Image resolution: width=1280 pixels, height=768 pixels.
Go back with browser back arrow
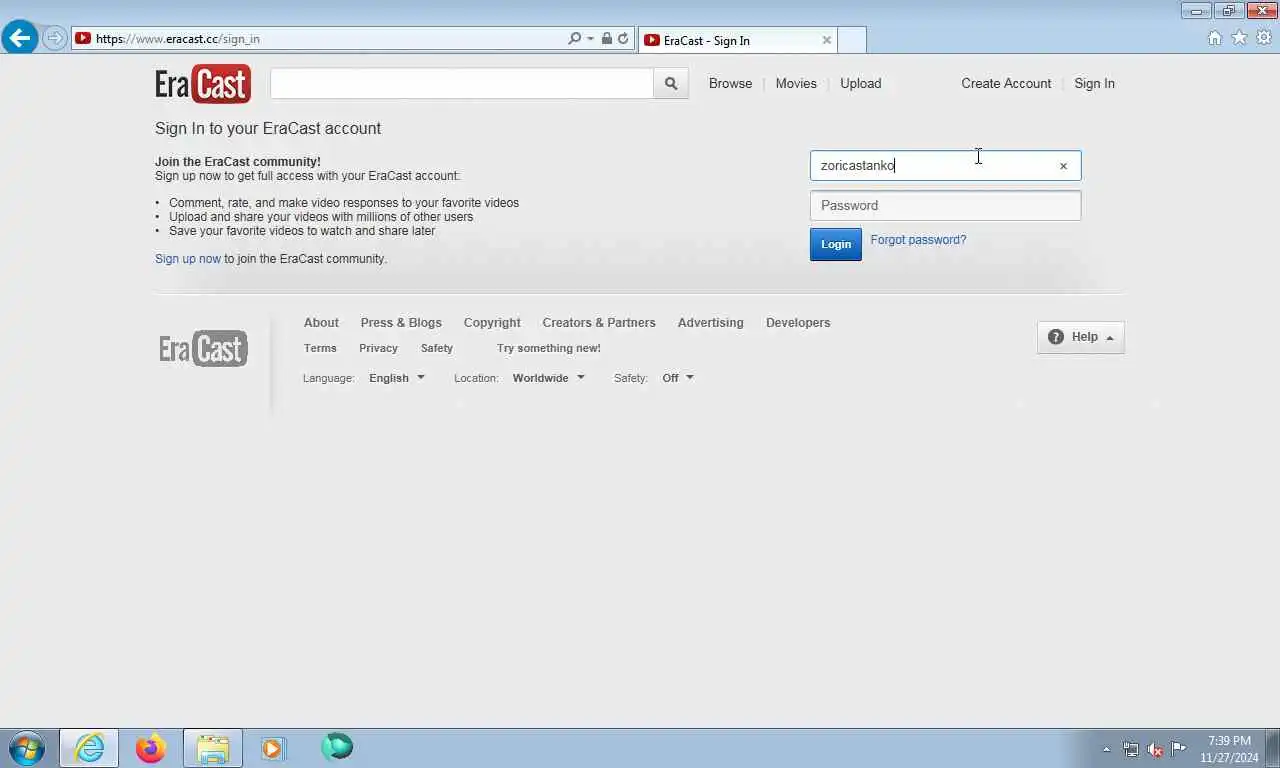click(20, 38)
